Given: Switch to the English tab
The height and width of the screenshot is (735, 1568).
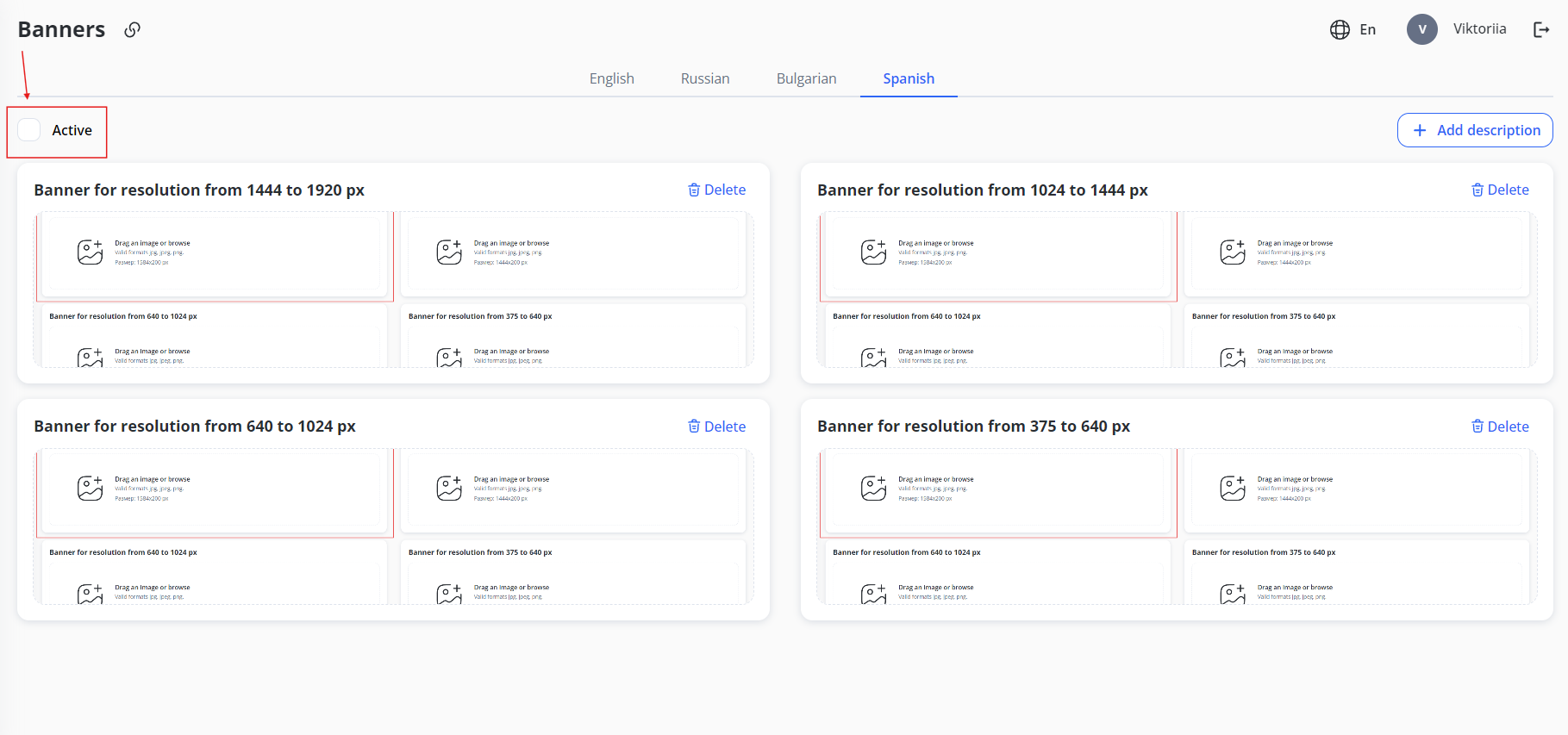Looking at the screenshot, I should coord(612,78).
